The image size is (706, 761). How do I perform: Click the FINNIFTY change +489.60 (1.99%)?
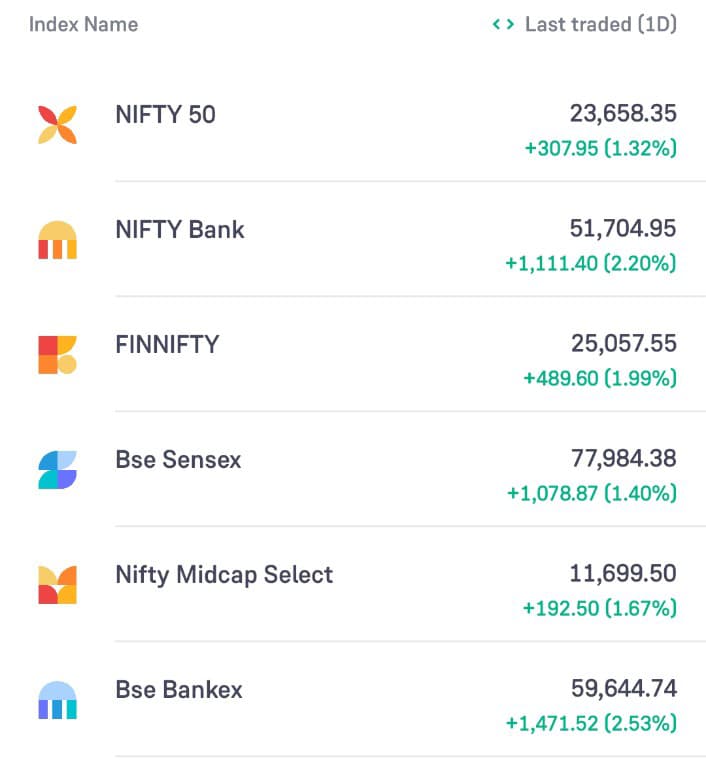(x=600, y=379)
